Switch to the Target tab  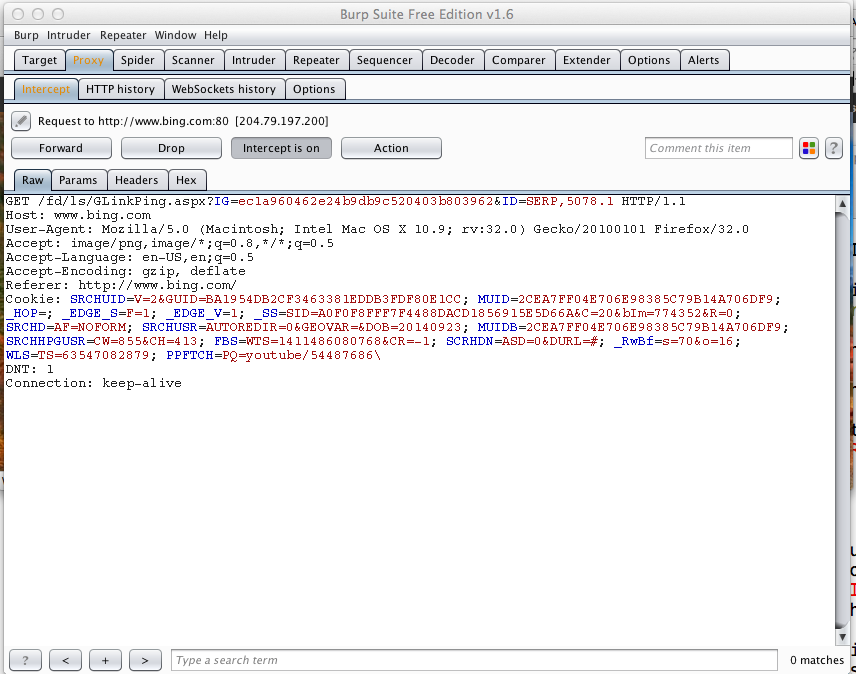[39, 60]
